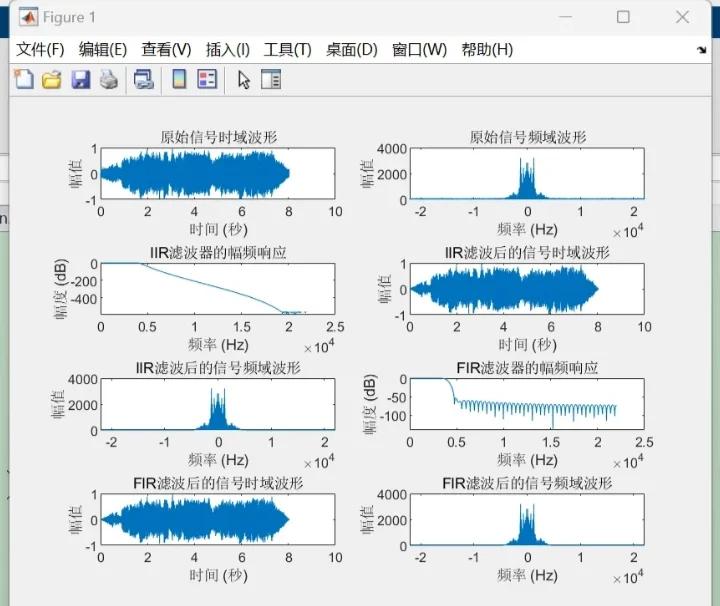This screenshot has height=606, width=720.
Task: Open the 文件(F) menu
Action: pos(40,50)
